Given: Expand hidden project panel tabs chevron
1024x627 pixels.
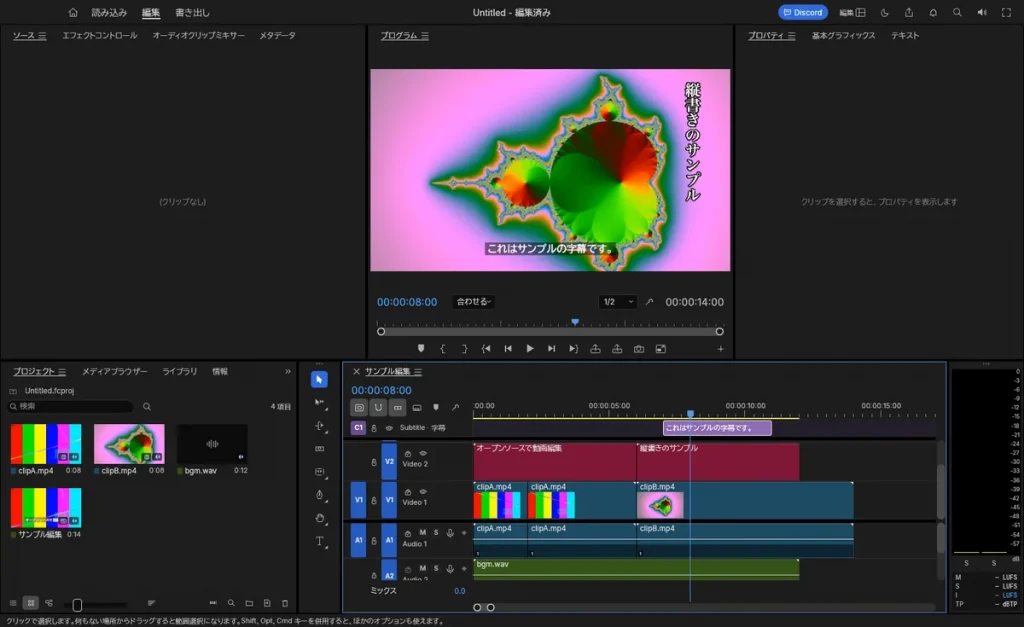Looking at the screenshot, I should point(288,372).
